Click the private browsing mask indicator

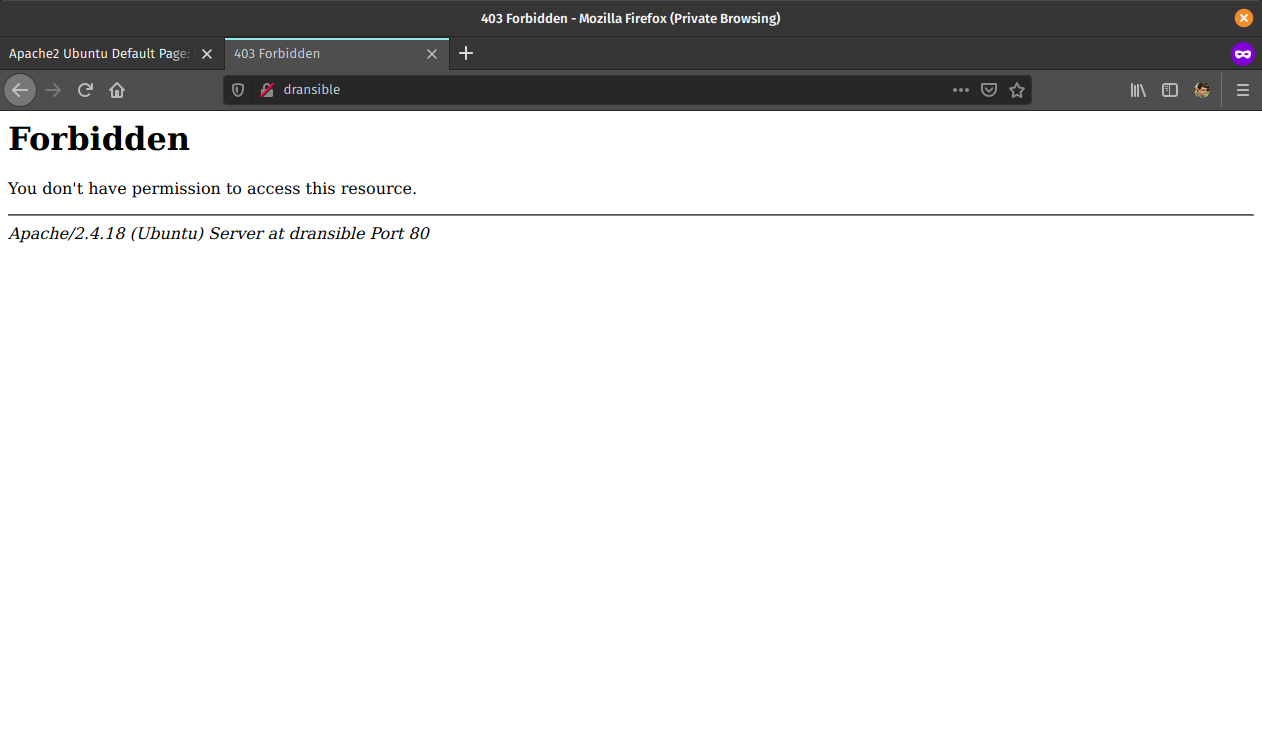pos(1243,54)
